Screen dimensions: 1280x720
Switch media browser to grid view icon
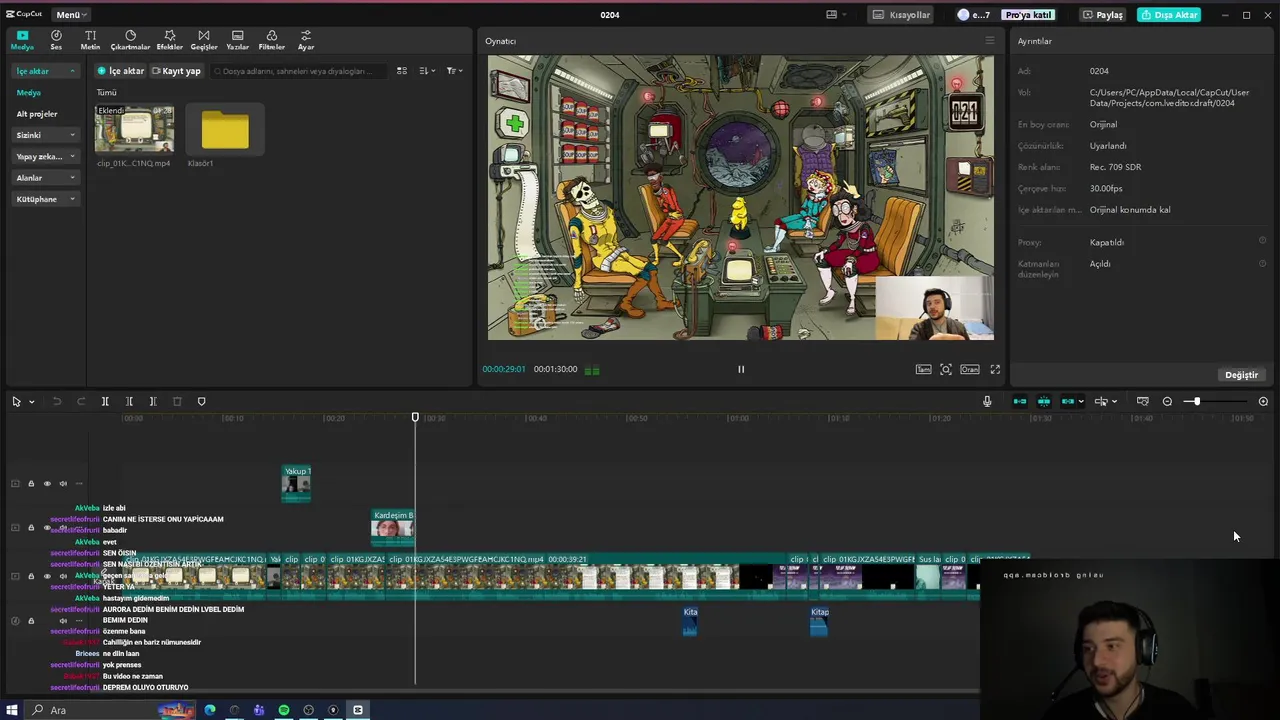(402, 71)
